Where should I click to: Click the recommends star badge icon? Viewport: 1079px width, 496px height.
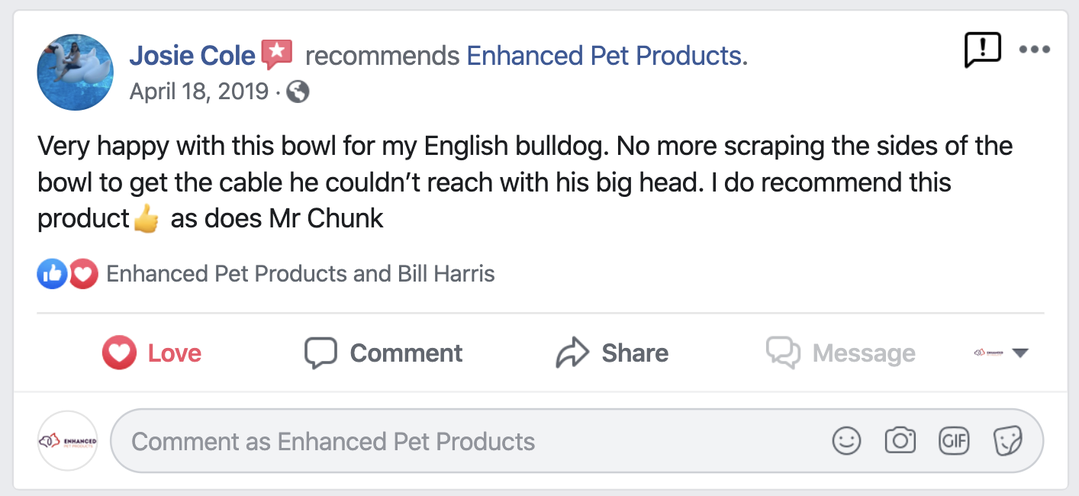[x=276, y=54]
